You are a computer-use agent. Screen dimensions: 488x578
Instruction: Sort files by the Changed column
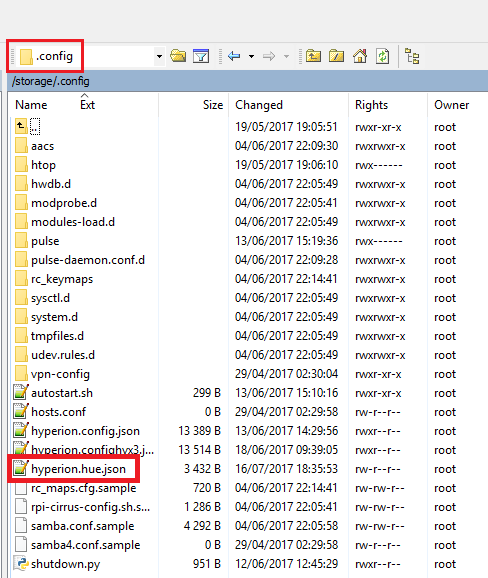pos(259,105)
